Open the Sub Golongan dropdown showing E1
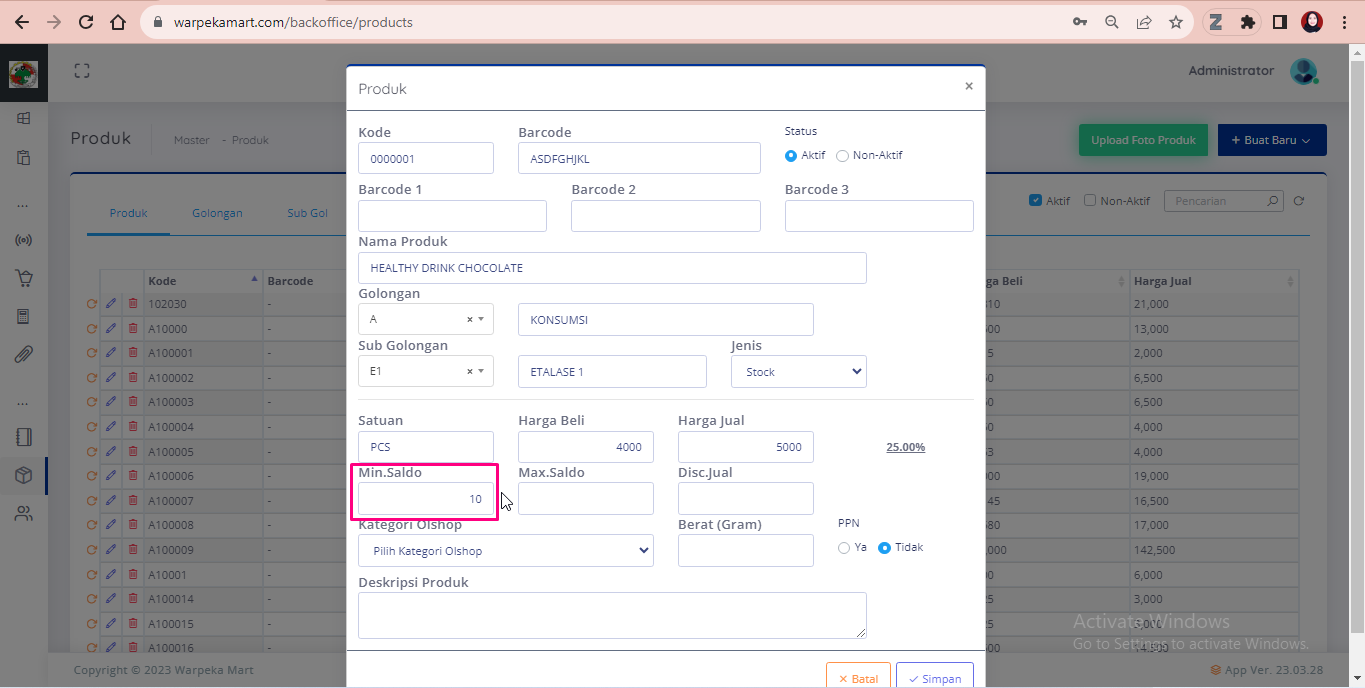 tap(426, 371)
